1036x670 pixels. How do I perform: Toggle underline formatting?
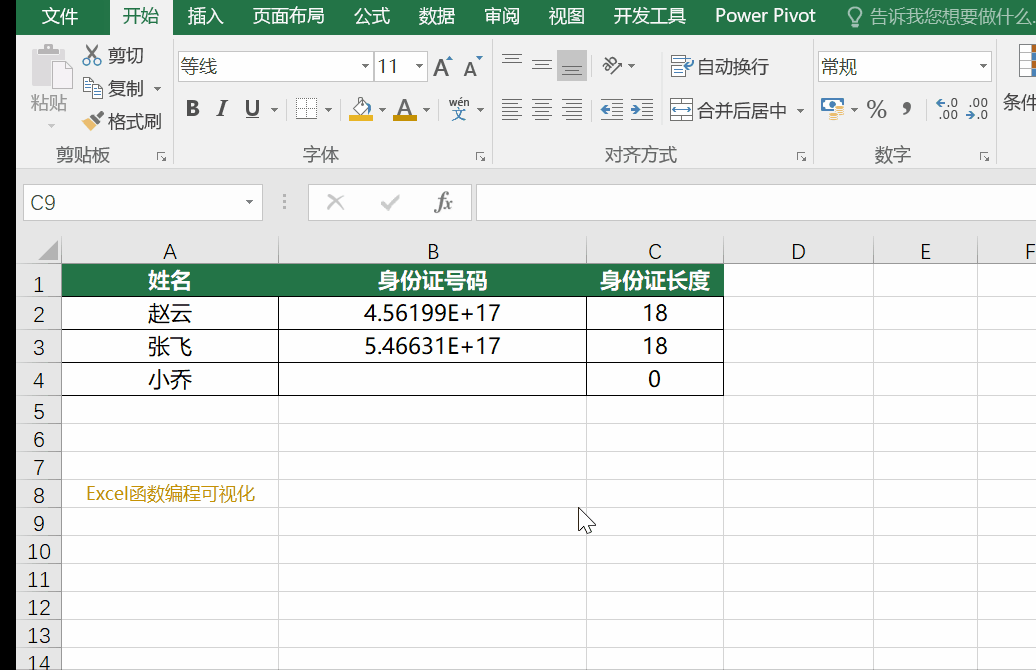click(x=252, y=108)
